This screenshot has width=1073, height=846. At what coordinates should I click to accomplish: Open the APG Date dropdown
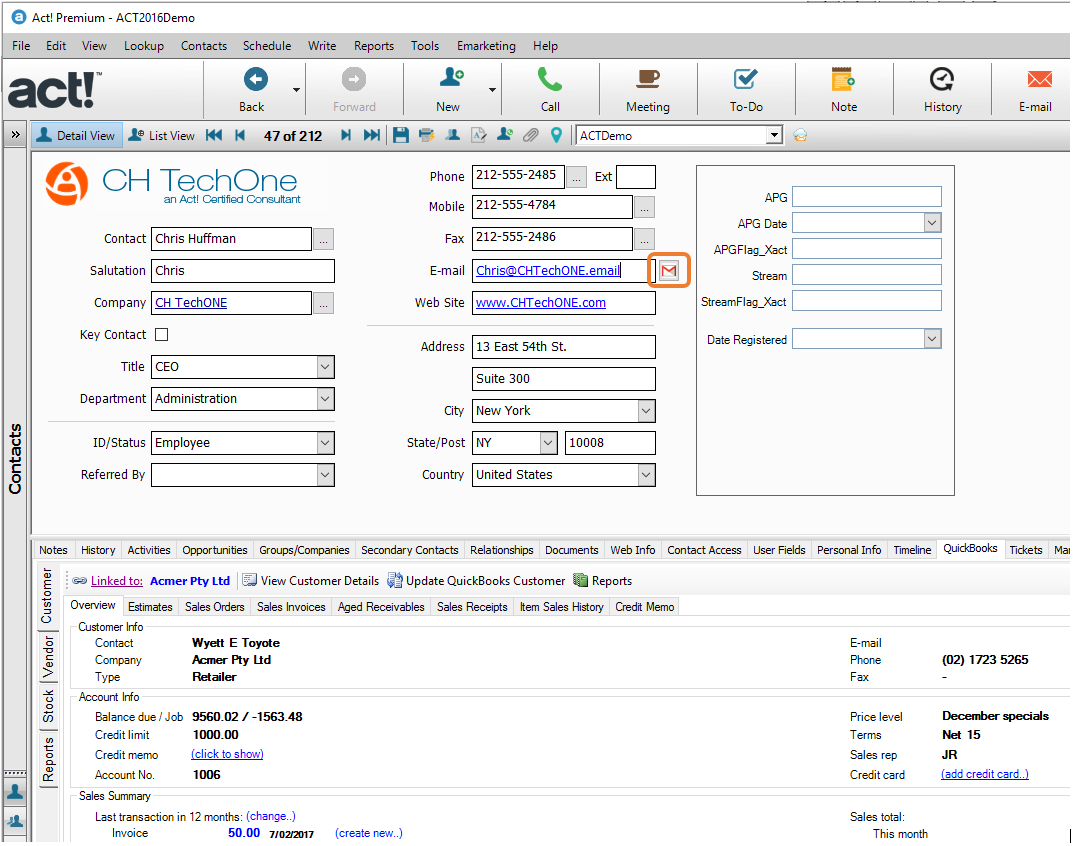932,223
